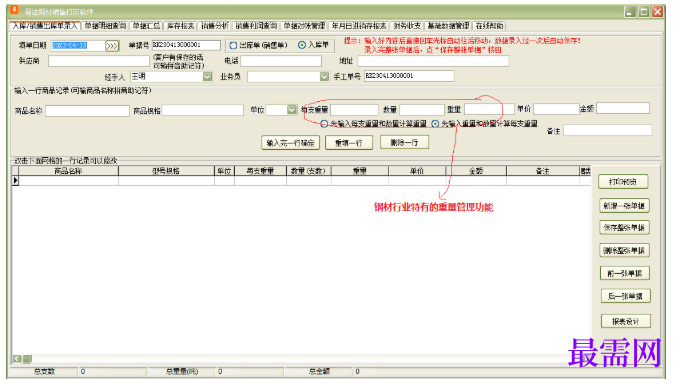Expand the 经手人 dropdown
Viewport: 680px width, 384px height.
click(x=207, y=76)
